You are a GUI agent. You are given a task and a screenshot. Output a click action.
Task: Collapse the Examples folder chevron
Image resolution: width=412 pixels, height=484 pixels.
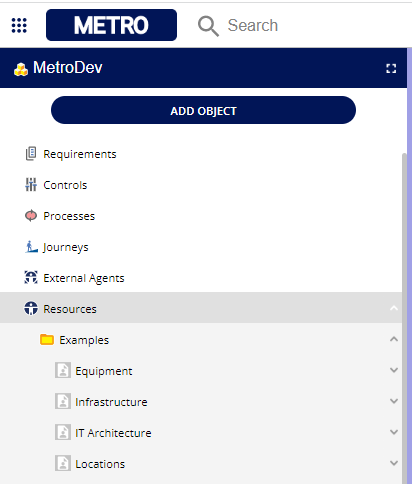click(x=394, y=339)
